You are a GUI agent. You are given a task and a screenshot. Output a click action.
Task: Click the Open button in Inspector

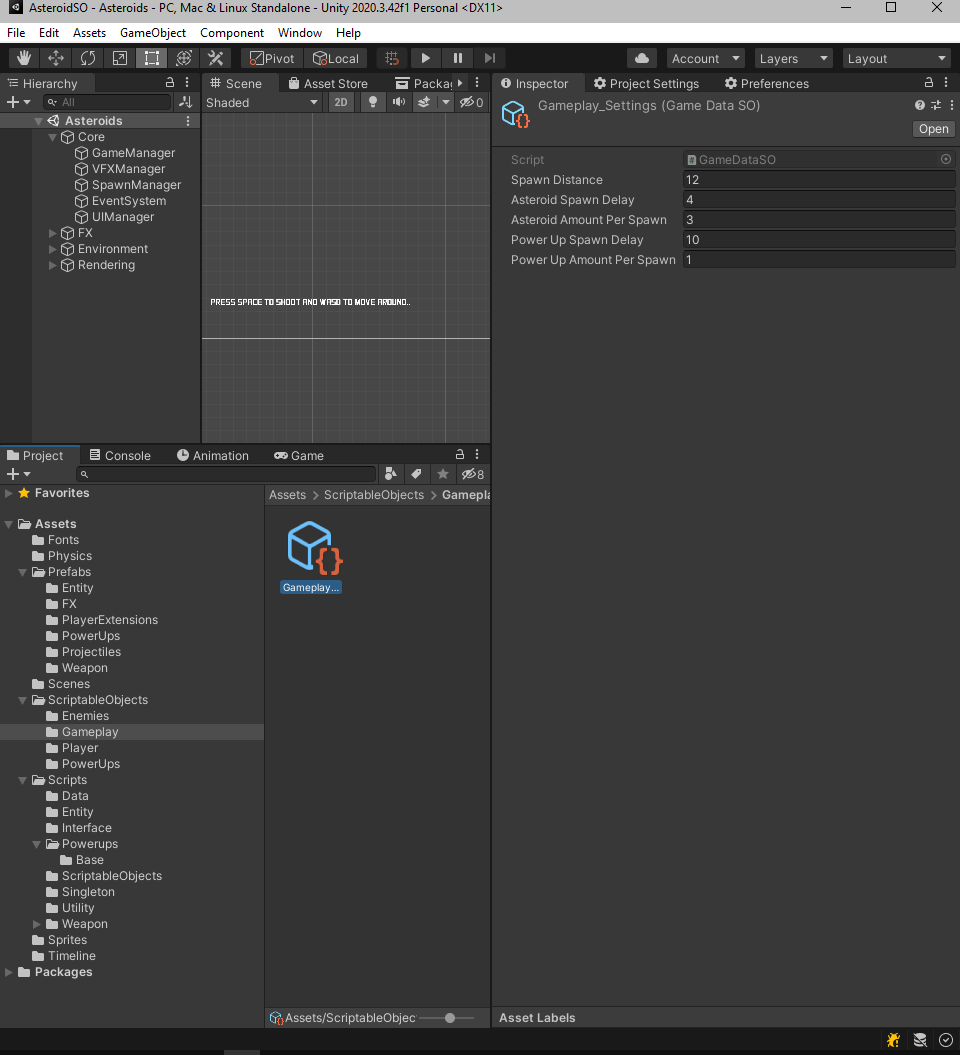point(934,129)
